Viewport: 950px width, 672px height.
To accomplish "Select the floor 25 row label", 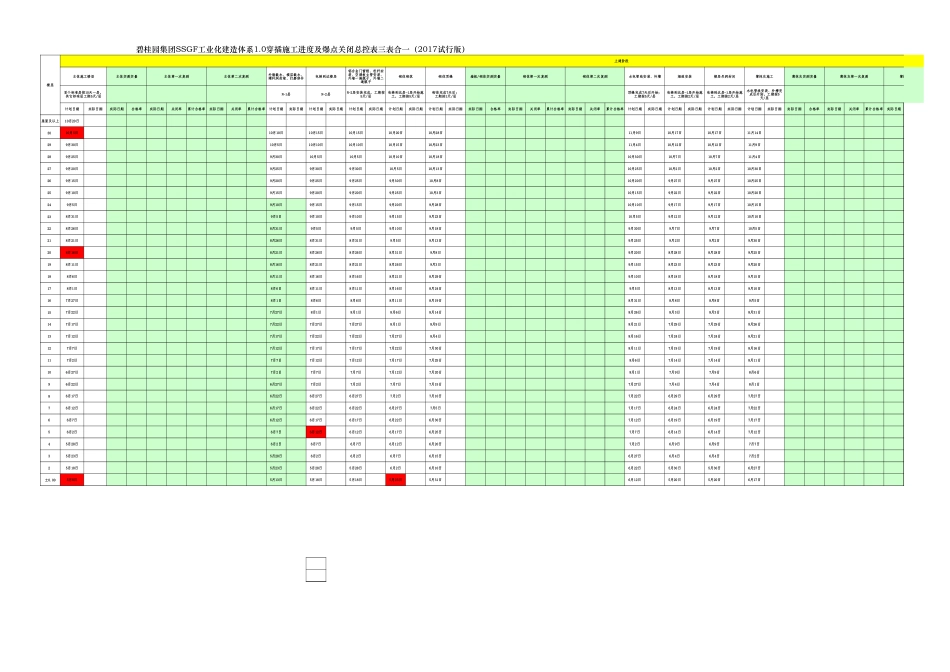I will point(50,192).
